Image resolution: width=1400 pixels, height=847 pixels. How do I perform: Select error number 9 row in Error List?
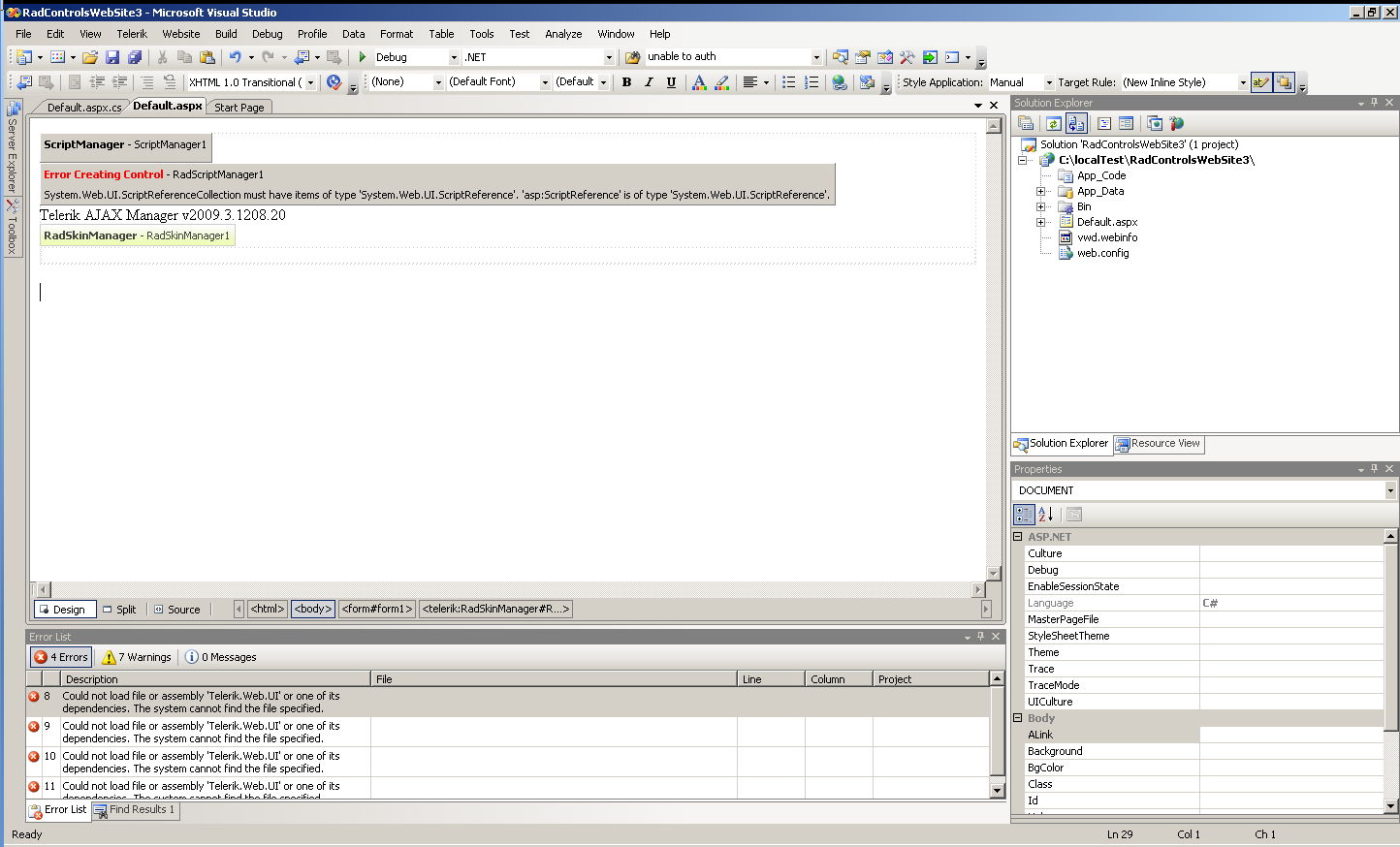pyautogui.click(x=509, y=732)
